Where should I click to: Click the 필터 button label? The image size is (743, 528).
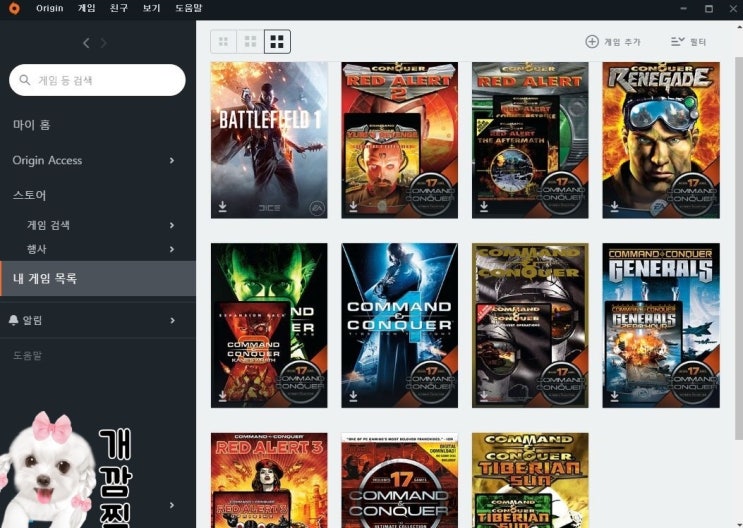[x=698, y=42]
